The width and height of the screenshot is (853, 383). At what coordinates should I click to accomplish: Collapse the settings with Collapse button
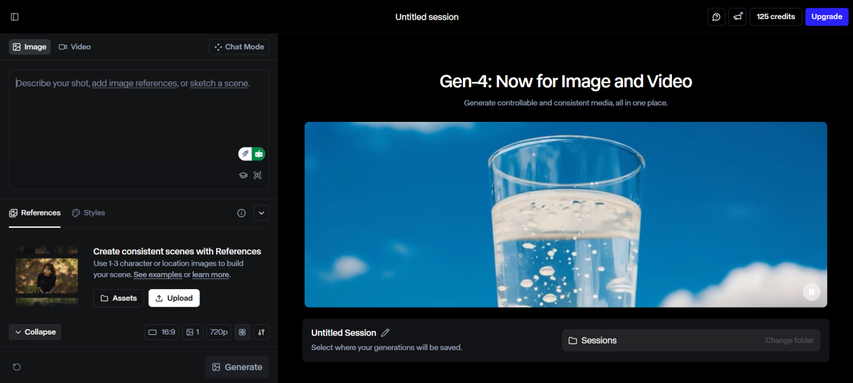coord(35,332)
